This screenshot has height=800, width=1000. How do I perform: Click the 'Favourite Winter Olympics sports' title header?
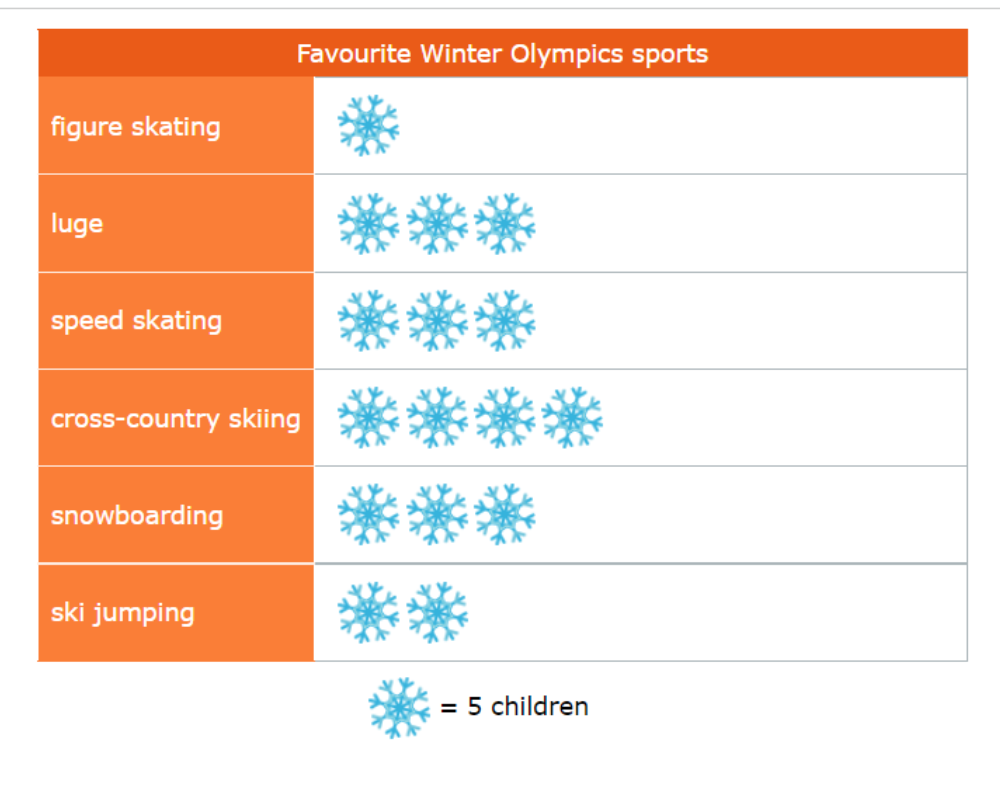(503, 54)
